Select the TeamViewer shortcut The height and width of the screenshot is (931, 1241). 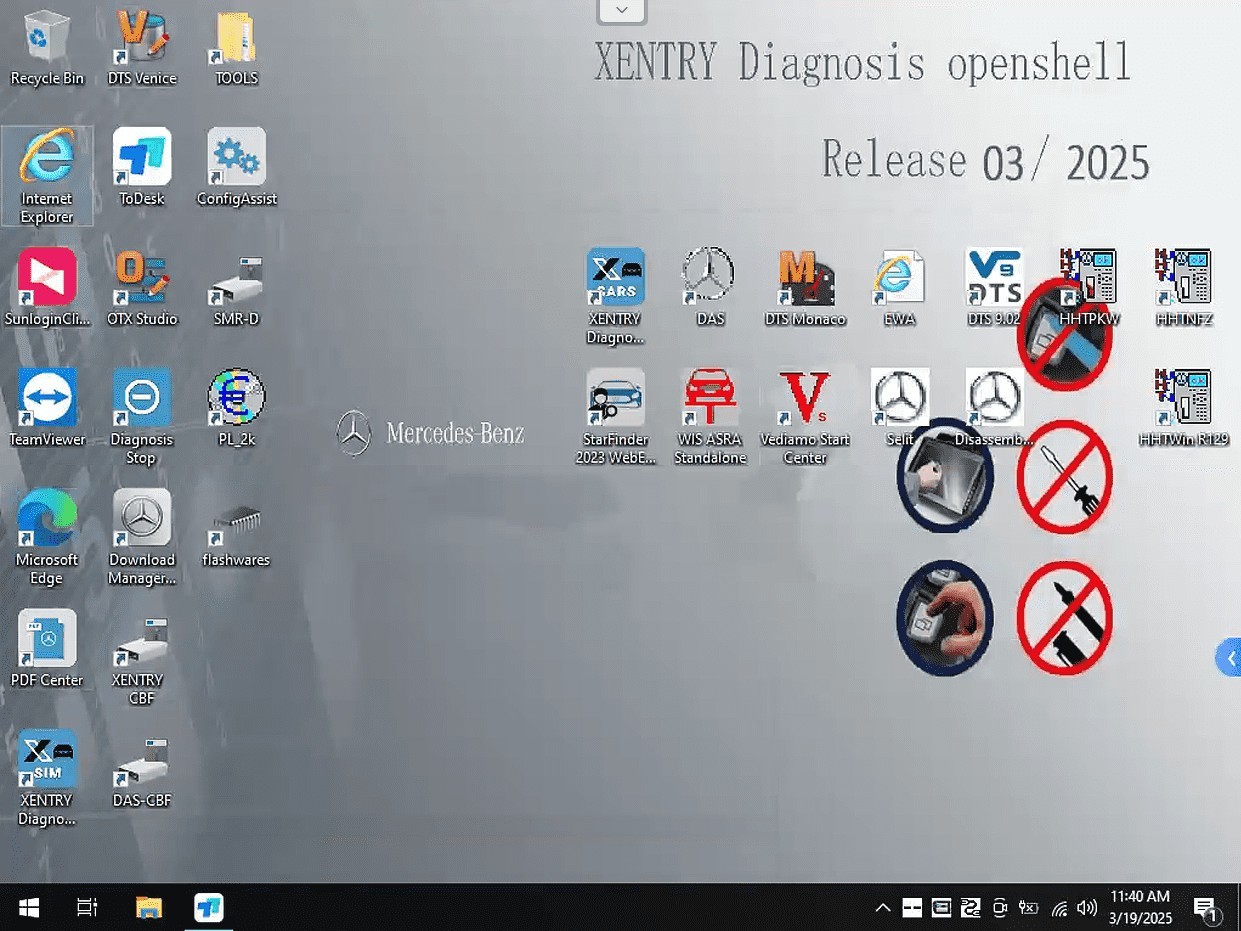(x=47, y=408)
